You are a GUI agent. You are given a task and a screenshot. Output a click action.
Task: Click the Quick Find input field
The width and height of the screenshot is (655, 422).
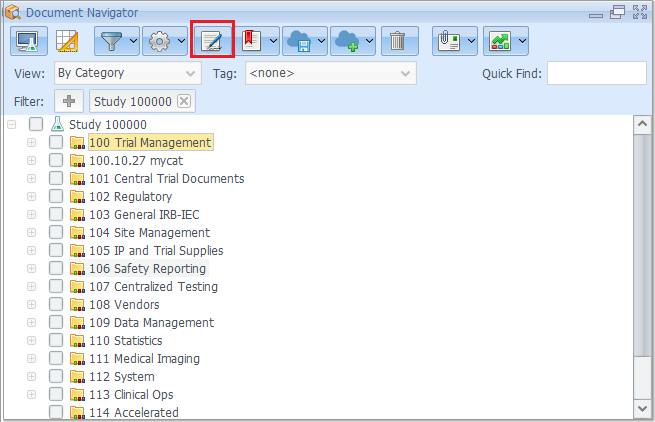597,73
